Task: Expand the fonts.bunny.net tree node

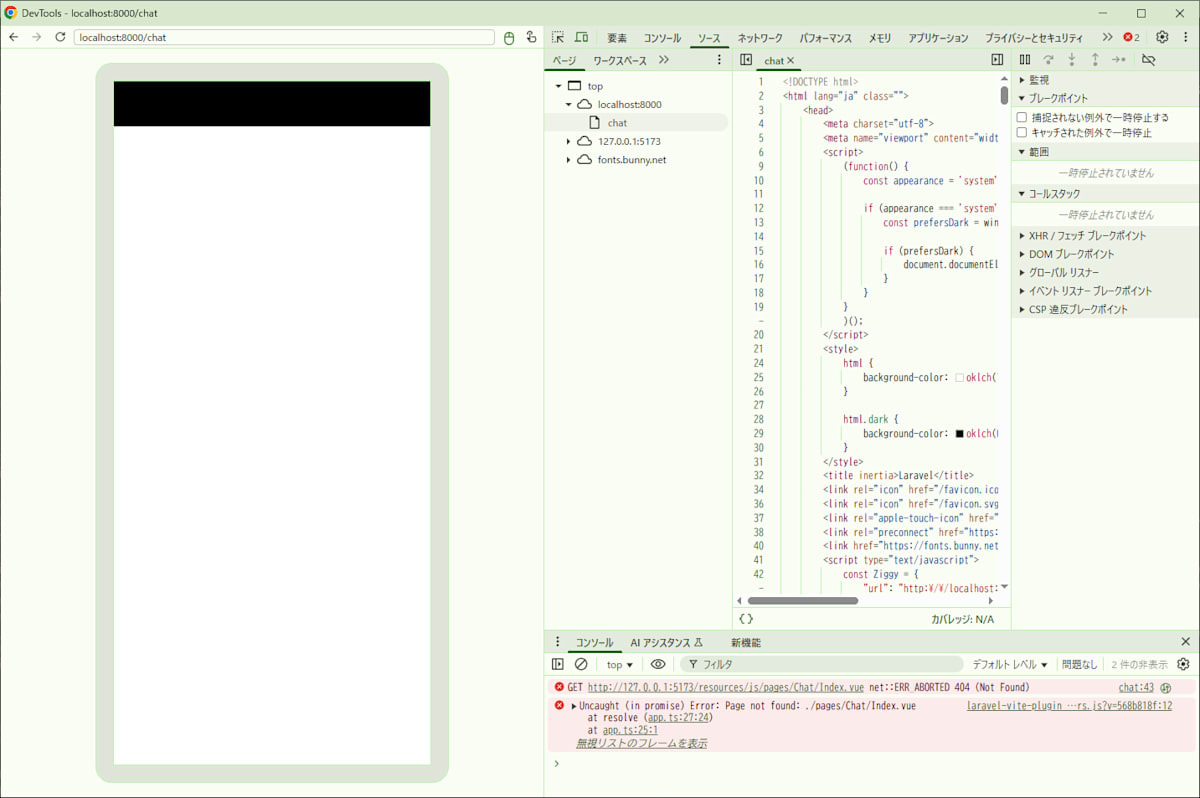Action: pyautogui.click(x=569, y=159)
